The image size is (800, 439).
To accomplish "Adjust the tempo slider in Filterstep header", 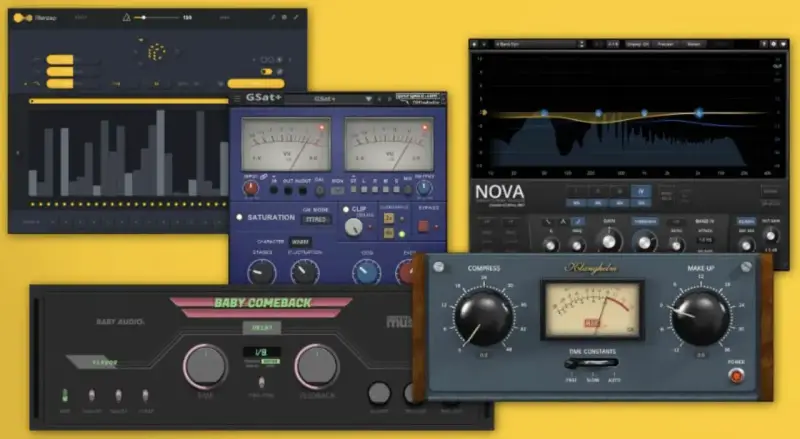I will (156, 18).
